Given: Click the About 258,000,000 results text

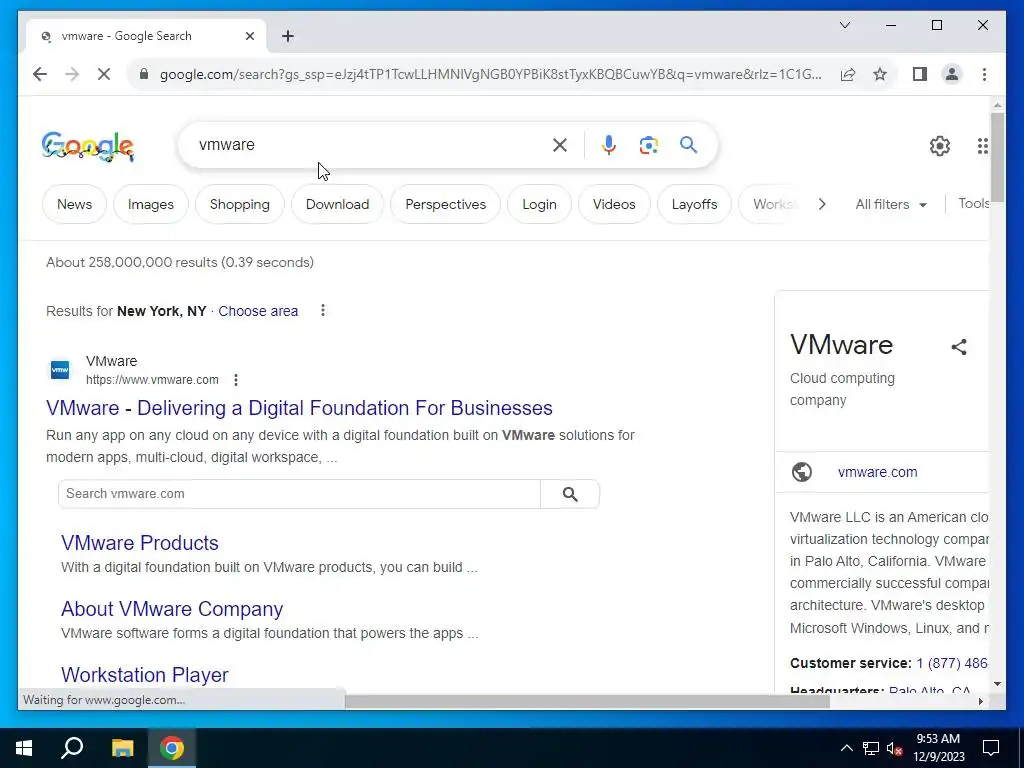Looking at the screenshot, I should [x=180, y=263].
